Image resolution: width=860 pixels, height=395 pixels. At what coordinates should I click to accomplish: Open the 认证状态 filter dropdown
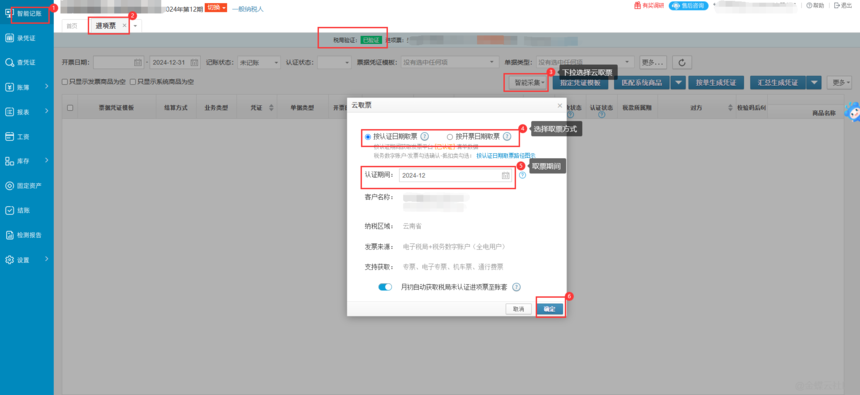(x=334, y=63)
